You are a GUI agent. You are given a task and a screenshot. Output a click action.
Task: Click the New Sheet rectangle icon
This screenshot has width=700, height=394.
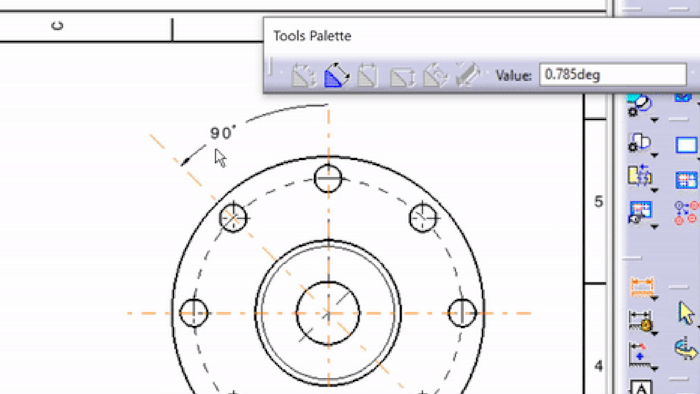pos(686,145)
